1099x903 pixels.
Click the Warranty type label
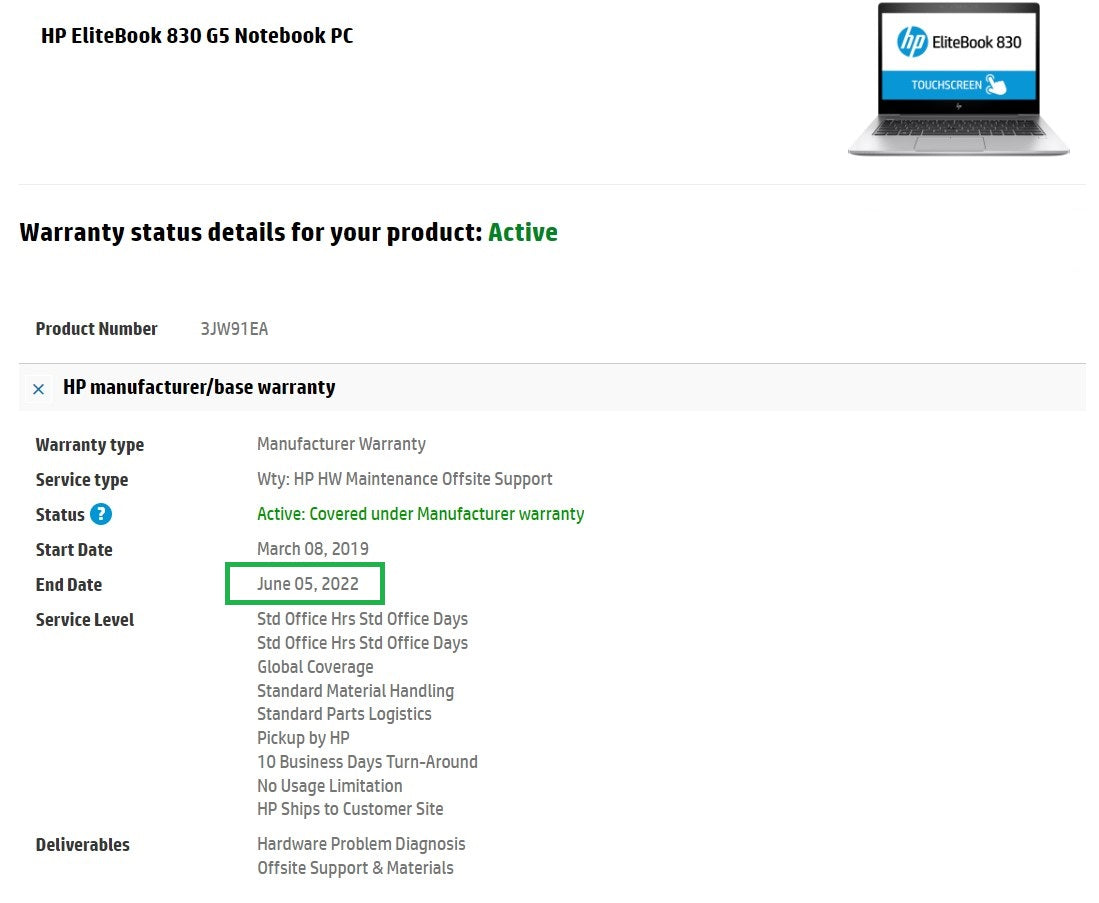pos(90,444)
